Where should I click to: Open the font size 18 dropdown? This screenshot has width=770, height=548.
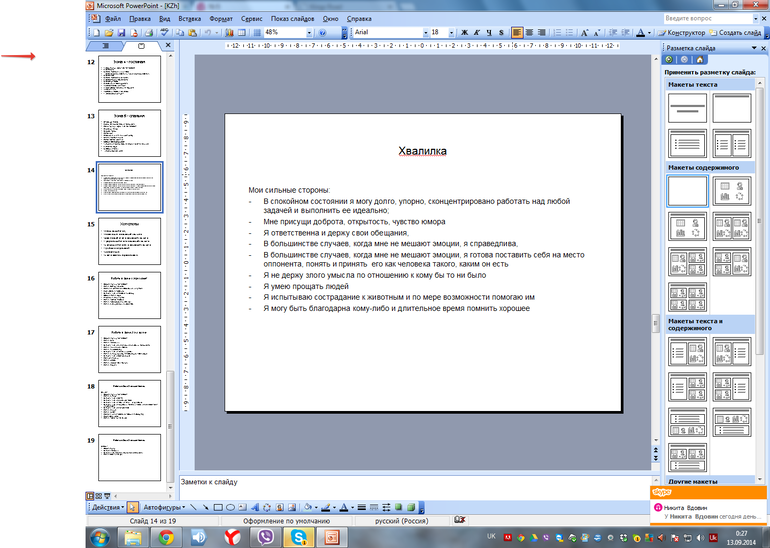[451, 32]
